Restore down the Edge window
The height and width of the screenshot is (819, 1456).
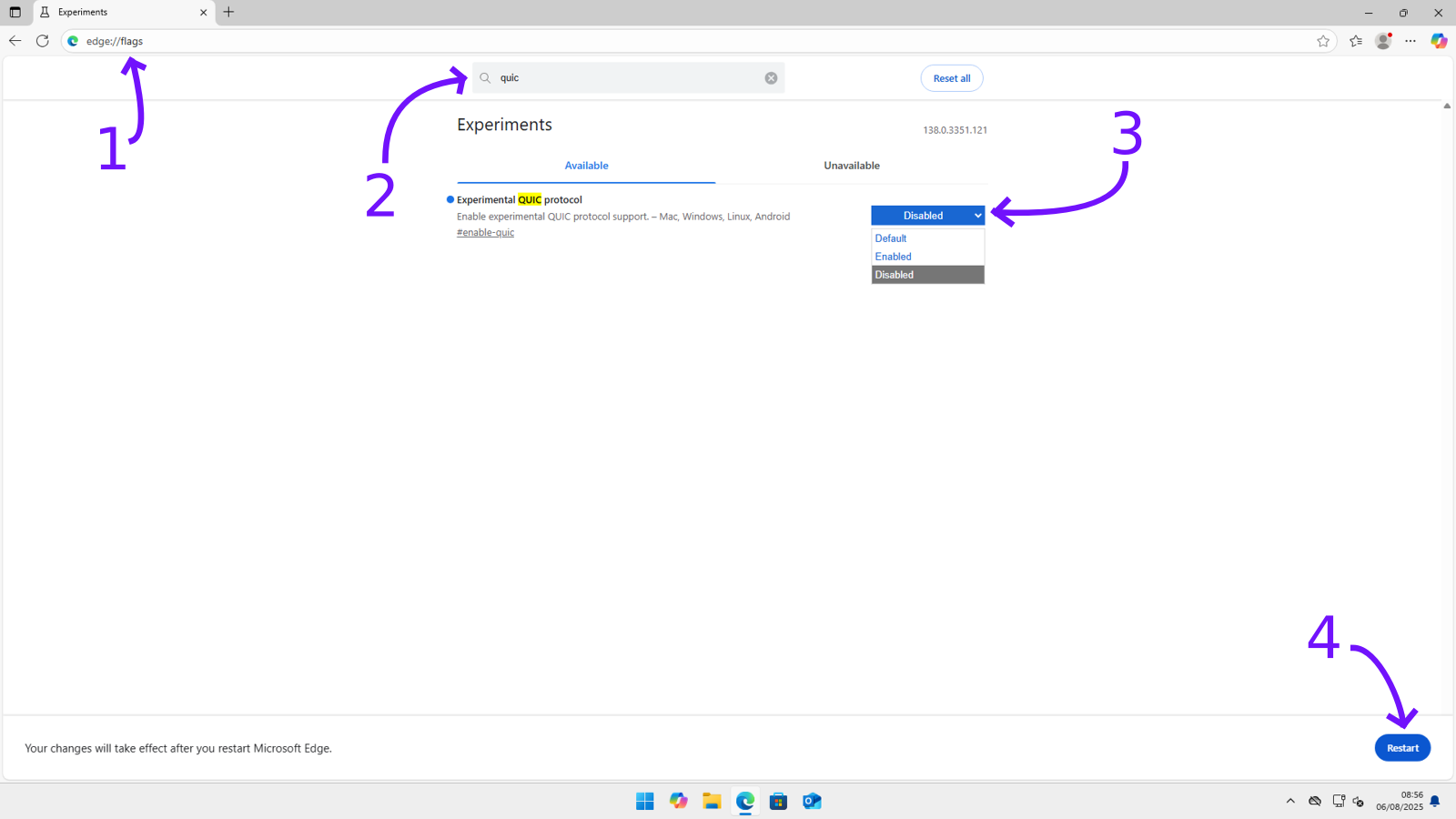(1403, 13)
